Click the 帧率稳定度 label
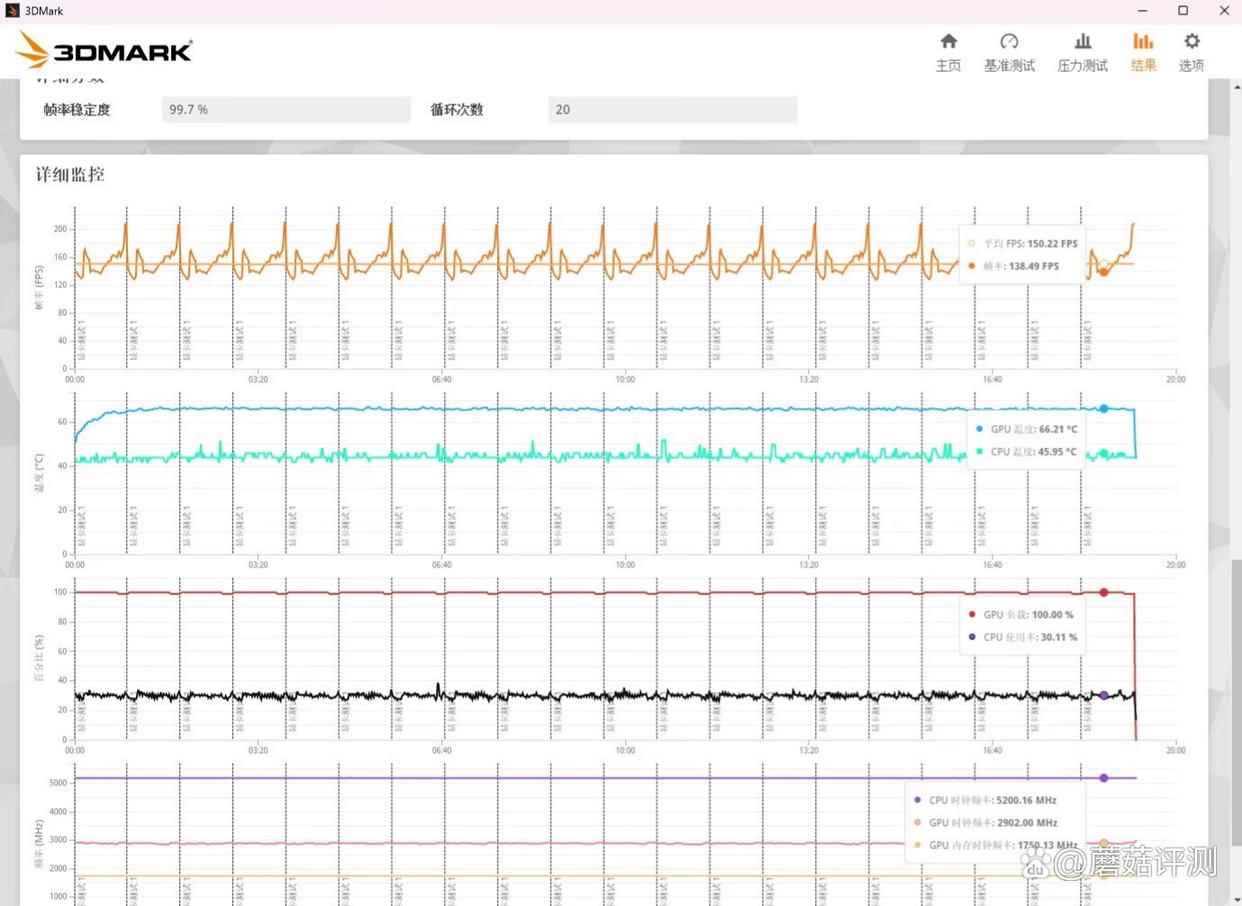Viewport: 1242px width, 906px height. click(x=77, y=110)
